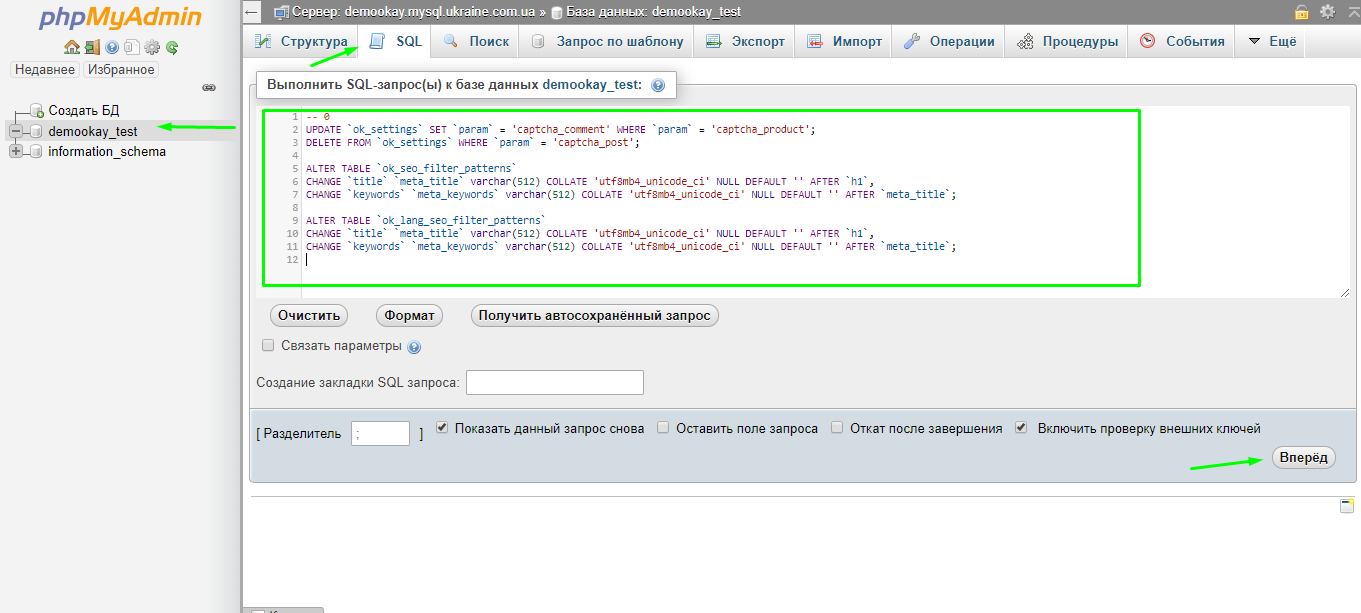Select Создать БД in navigation tree
The image size is (1361, 613).
84,110
